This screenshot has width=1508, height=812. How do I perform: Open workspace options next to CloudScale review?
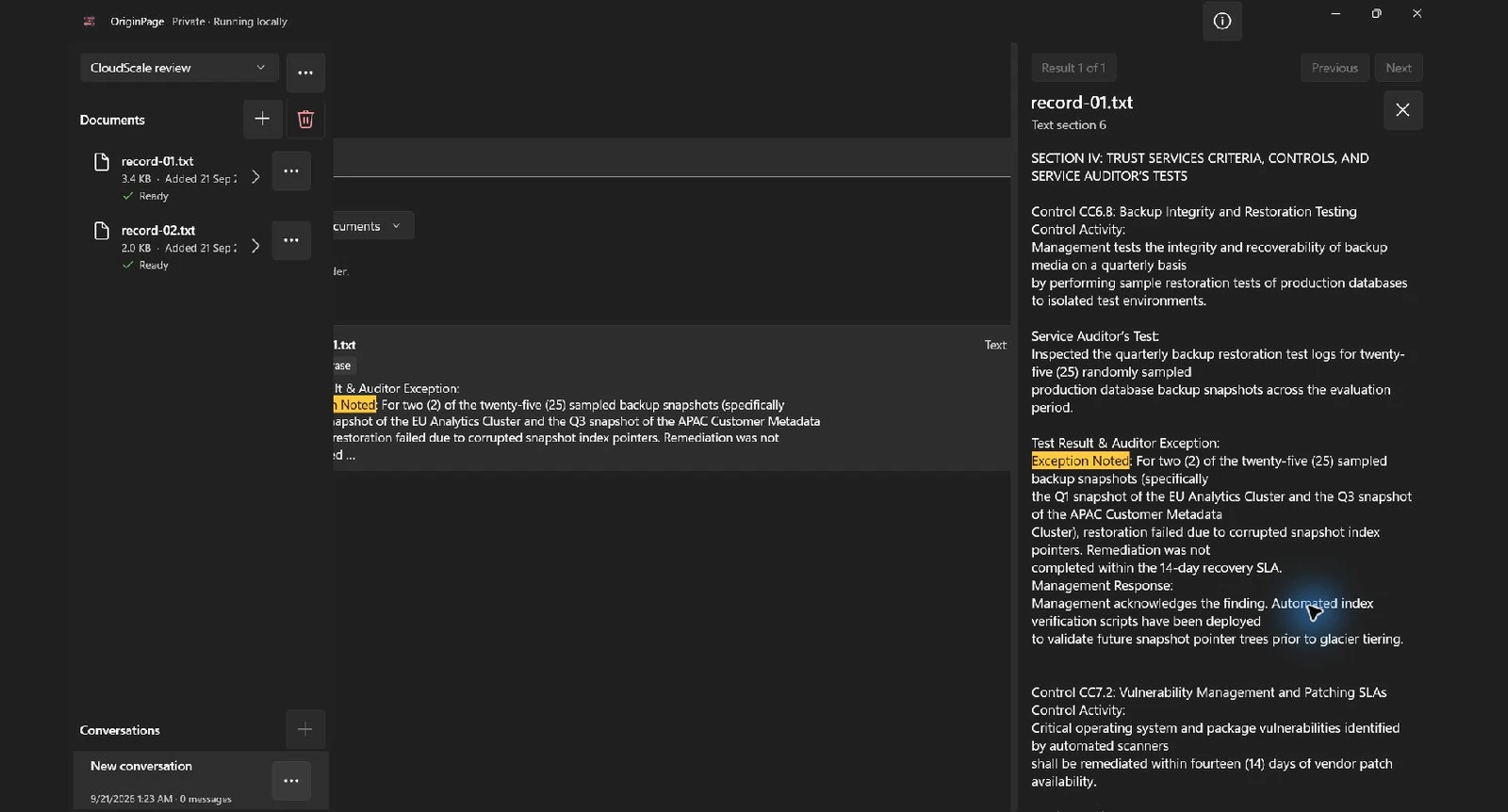305,73
